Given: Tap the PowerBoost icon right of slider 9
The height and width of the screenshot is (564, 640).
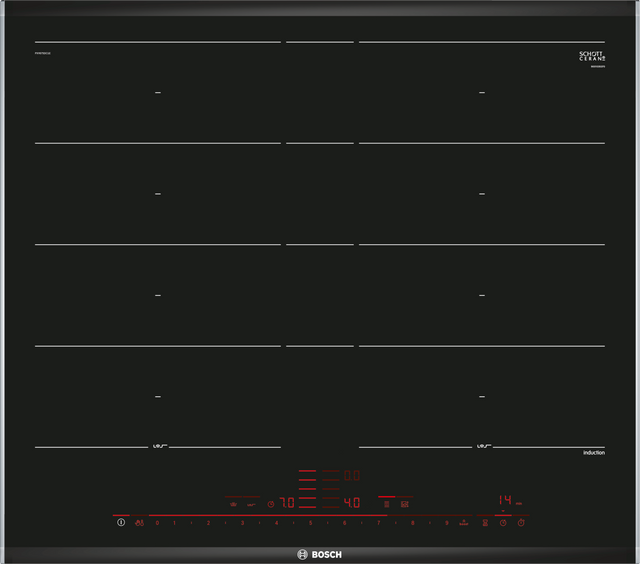Looking at the screenshot, I should pyautogui.click(x=464, y=523).
